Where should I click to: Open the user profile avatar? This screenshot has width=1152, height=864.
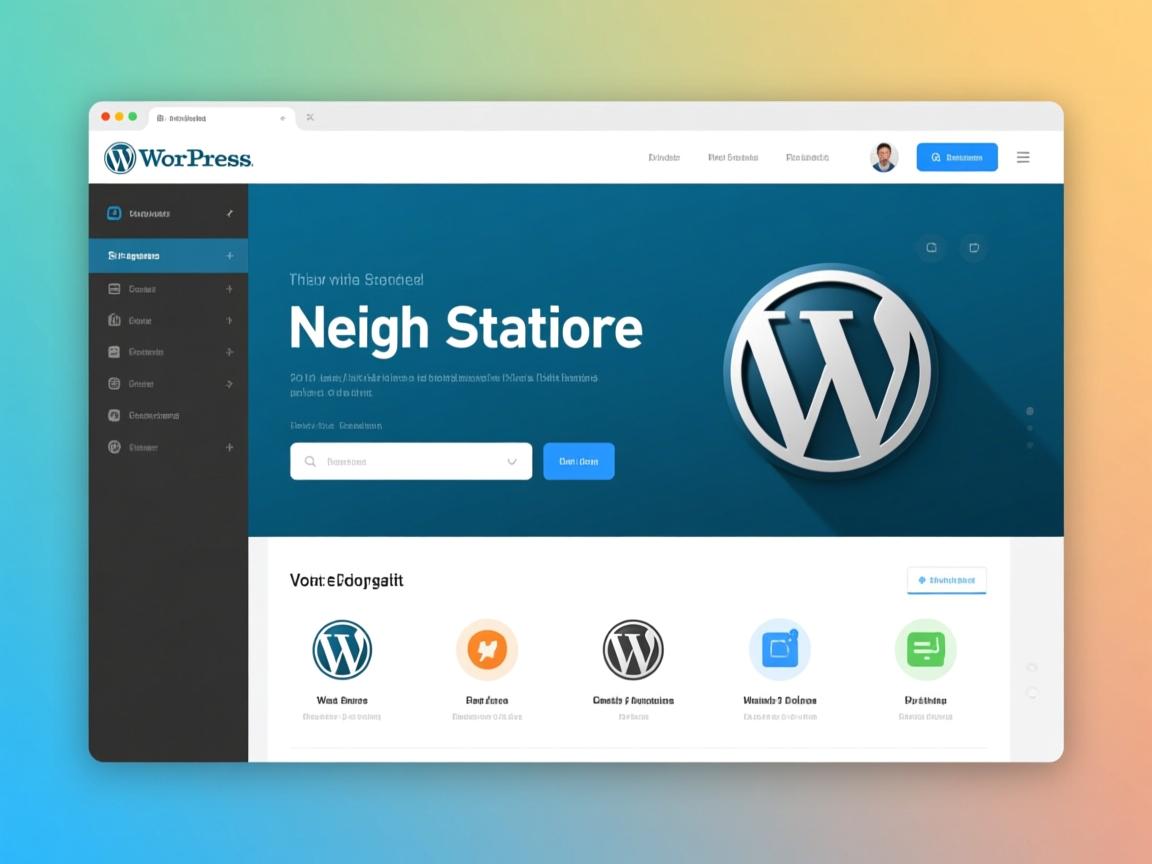click(x=884, y=157)
